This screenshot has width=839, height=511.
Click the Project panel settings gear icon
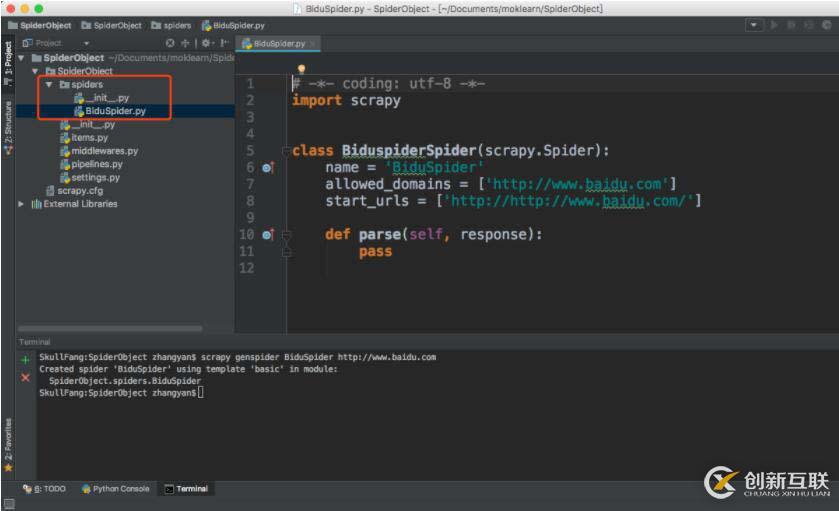coord(206,43)
